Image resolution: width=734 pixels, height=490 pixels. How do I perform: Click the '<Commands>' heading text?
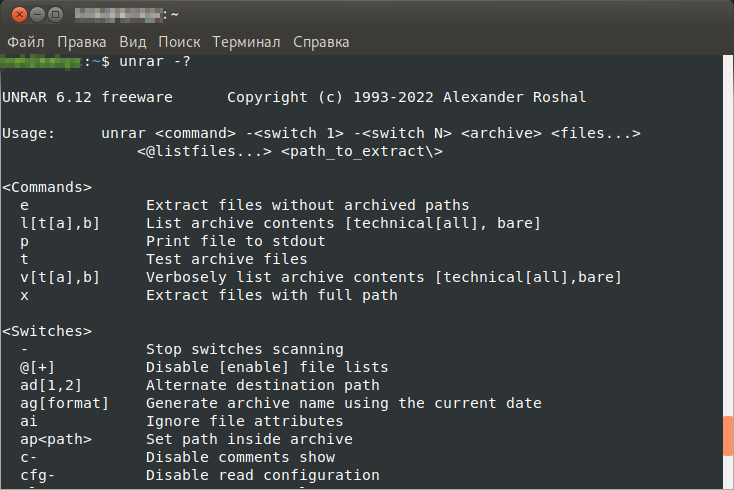click(x=47, y=187)
